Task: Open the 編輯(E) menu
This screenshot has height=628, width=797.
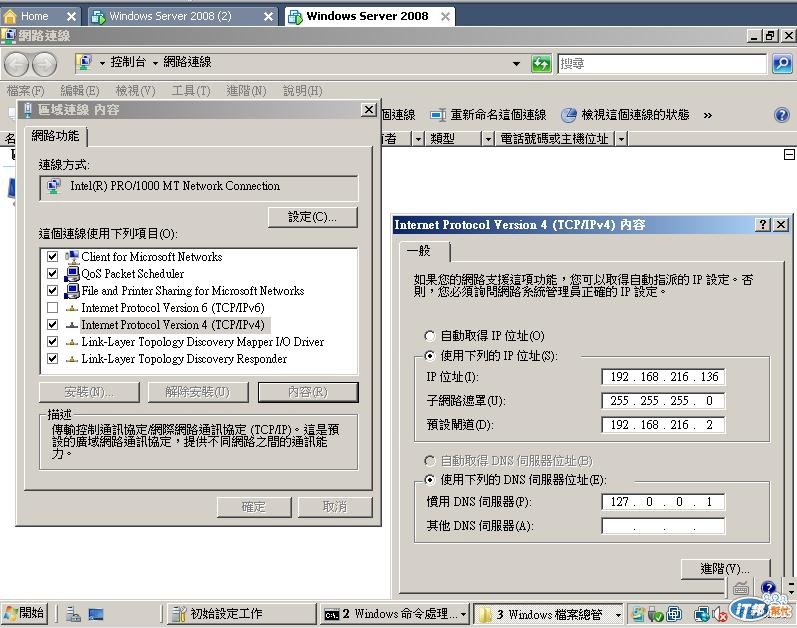Action: coord(80,91)
